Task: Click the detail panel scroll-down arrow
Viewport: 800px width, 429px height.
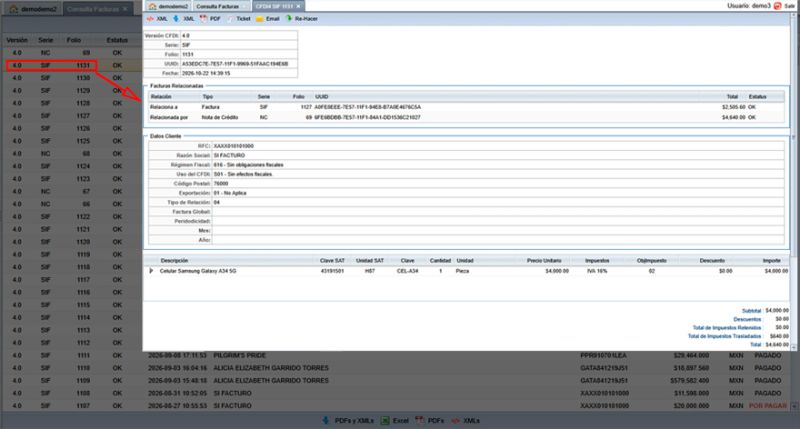Action: click(793, 347)
